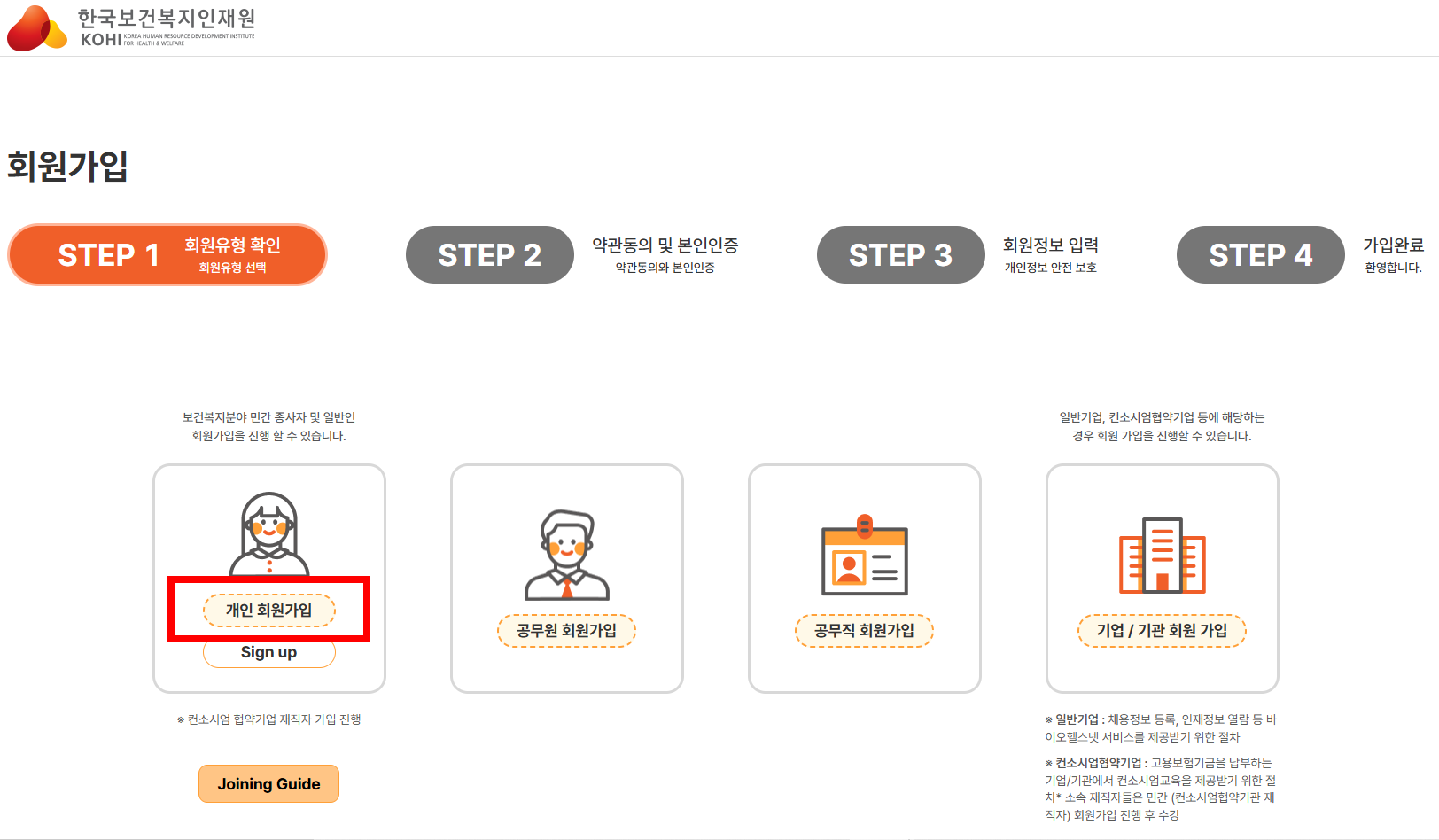Select the ID card illustration for 공무직
The height and width of the screenshot is (840, 1439).
[x=864, y=558]
